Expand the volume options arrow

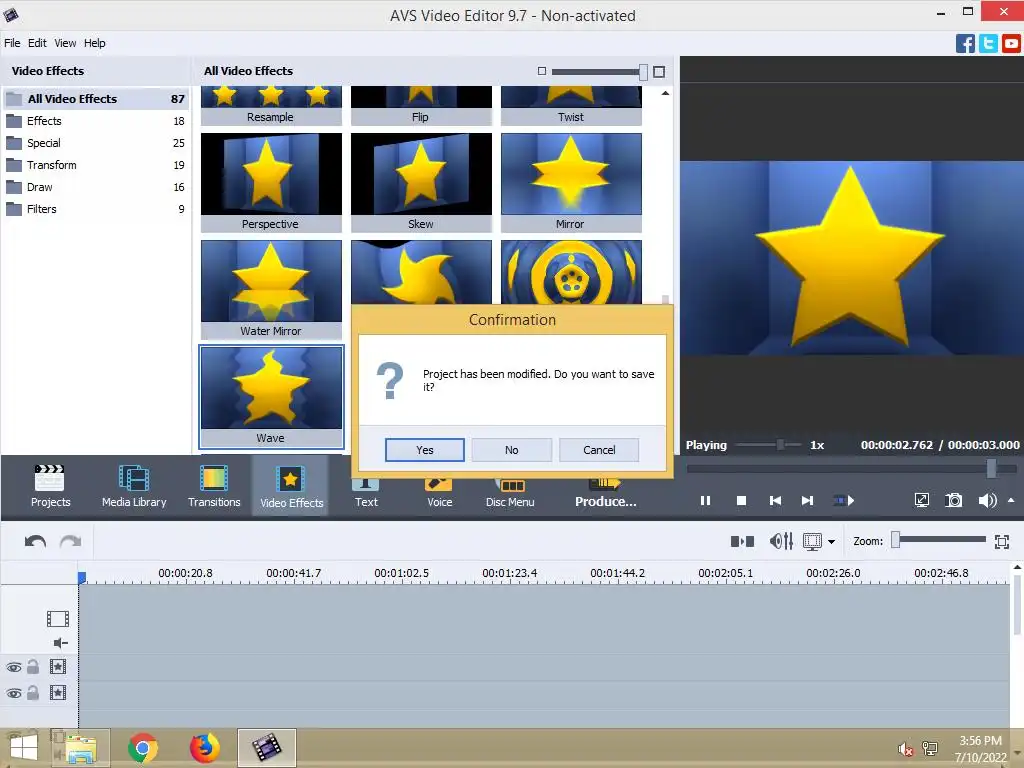click(x=1011, y=500)
